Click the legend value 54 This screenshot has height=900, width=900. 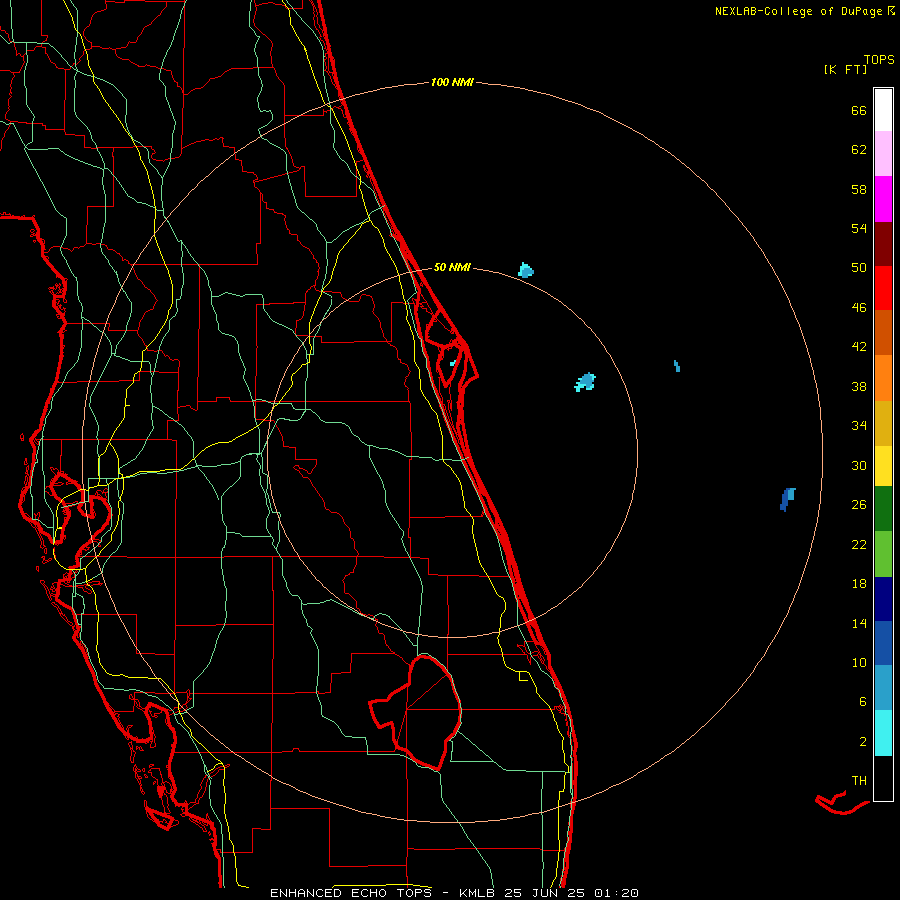pyautogui.click(x=859, y=228)
